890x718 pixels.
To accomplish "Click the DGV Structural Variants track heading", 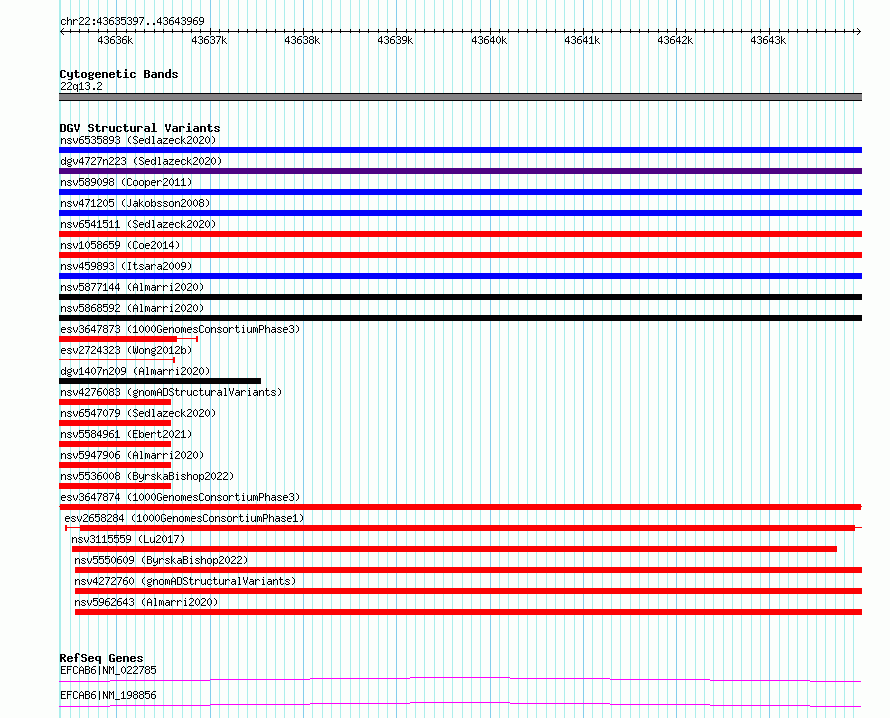I will (x=140, y=128).
